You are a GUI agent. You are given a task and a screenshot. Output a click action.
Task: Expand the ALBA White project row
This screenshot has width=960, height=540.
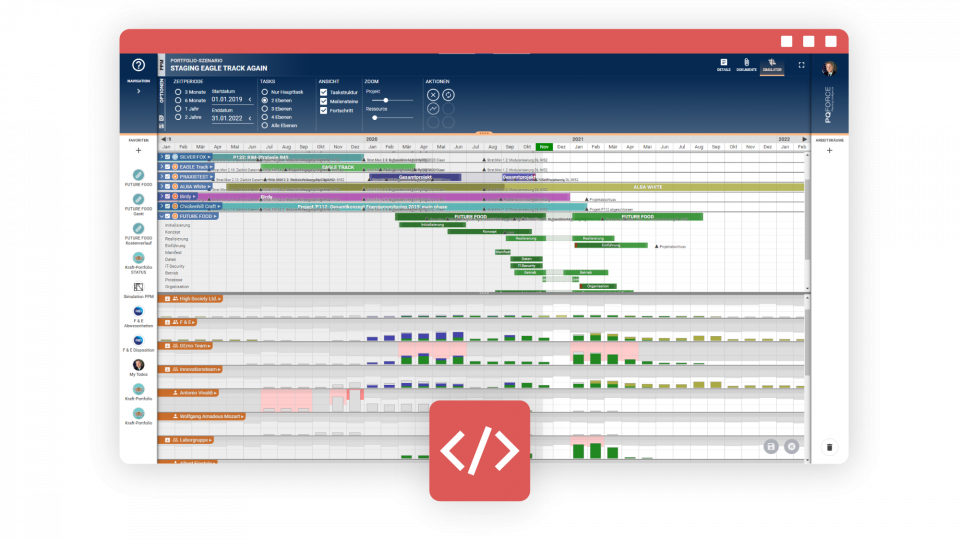click(162, 187)
